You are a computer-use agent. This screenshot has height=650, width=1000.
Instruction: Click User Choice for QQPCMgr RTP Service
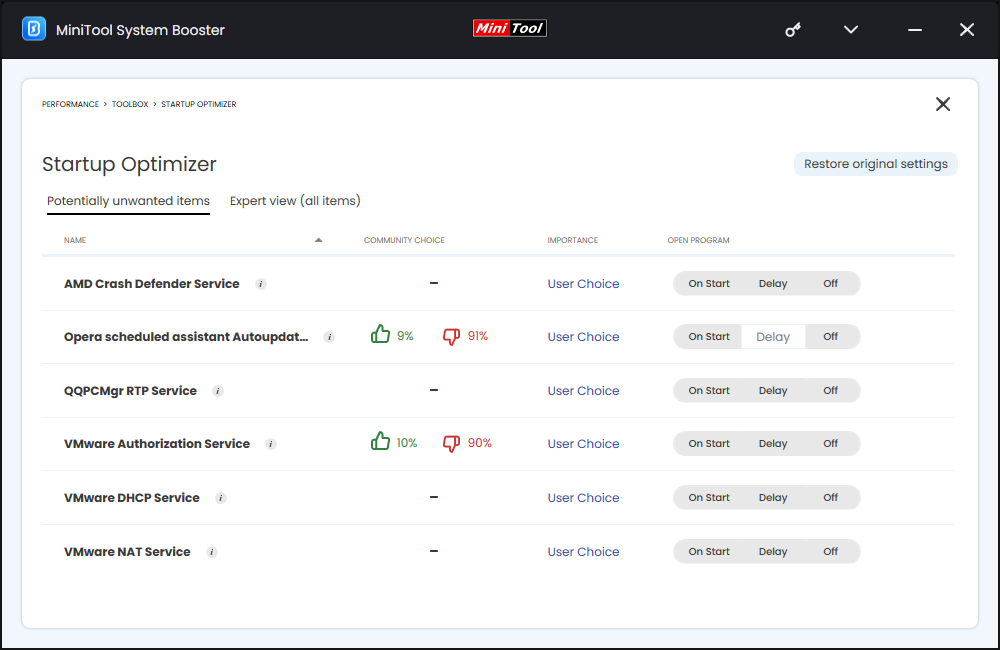point(583,391)
